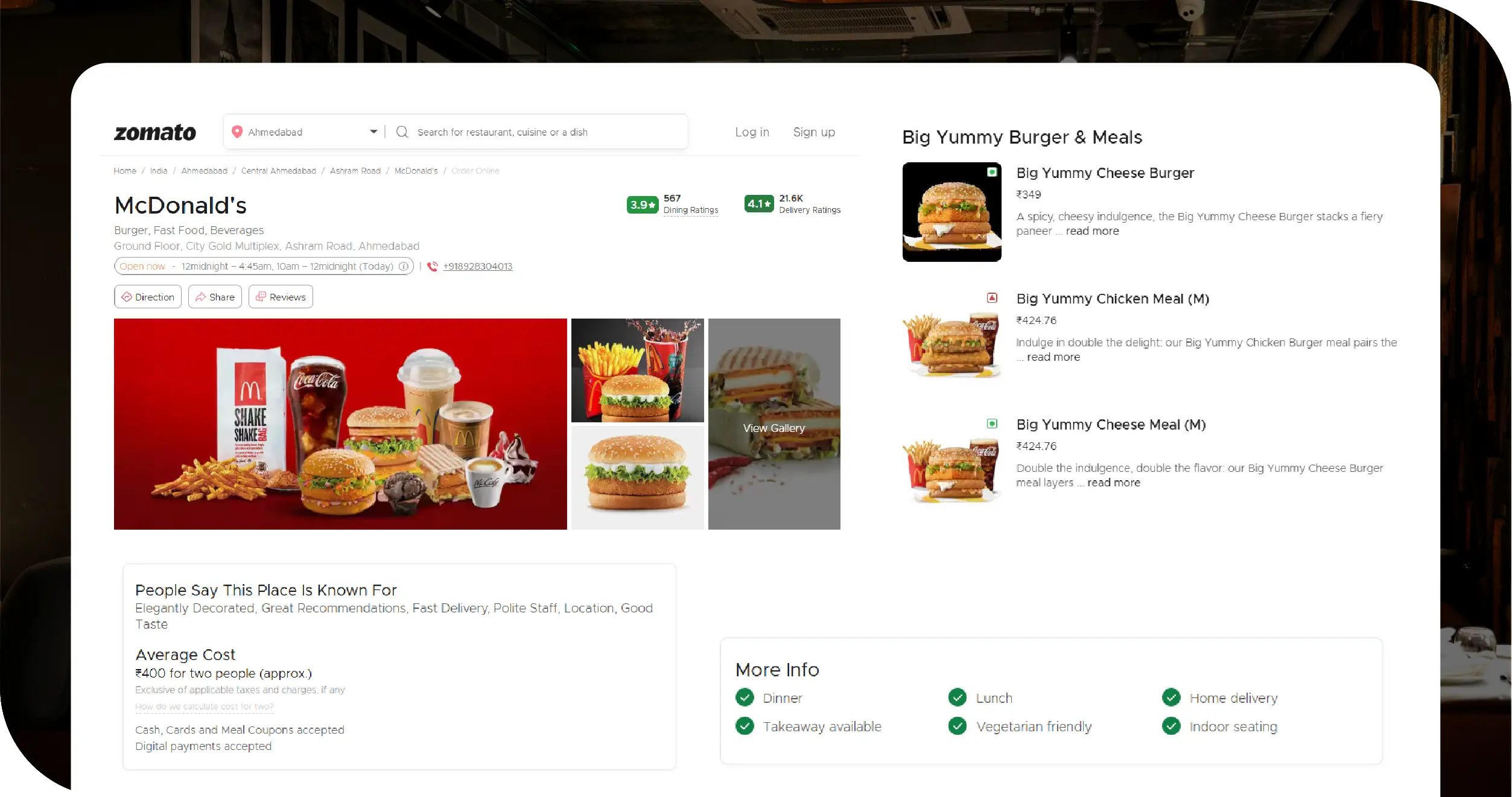
Task: Click the non-veg indicator on Big Yummy Chicken Meal
Action: [992, 297]
